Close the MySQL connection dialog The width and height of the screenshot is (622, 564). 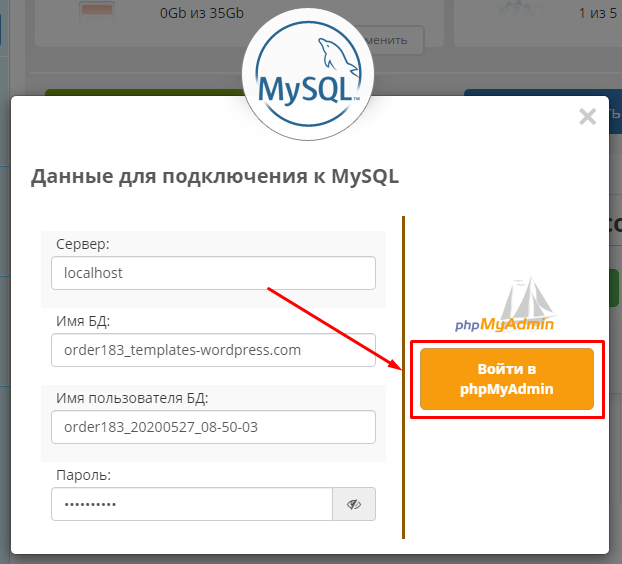pyautogui.click(x=587, y=116)
